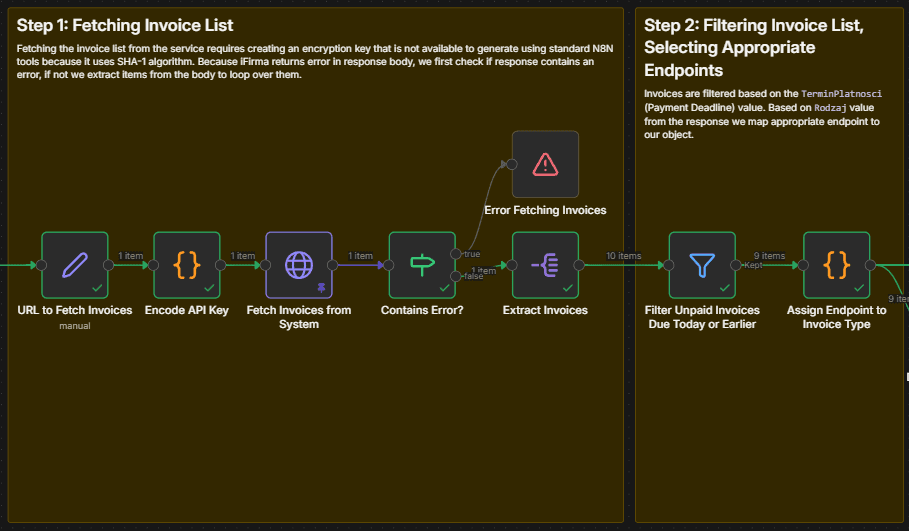Click the '9 items' label after Filter node
The image size is (909, 531).
[769, 256]
